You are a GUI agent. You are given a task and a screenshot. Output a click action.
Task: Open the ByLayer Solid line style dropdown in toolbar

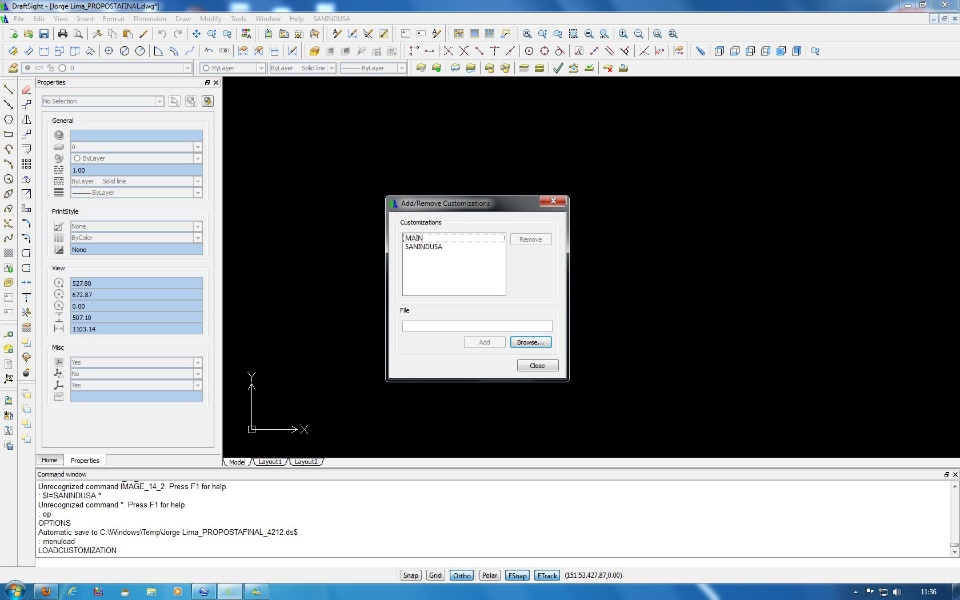click(x=332, y=68)
